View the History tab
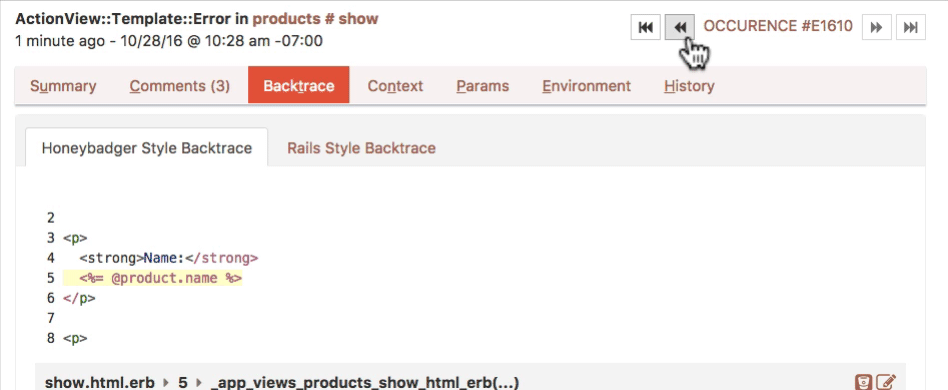 click(x=689, y=86)
